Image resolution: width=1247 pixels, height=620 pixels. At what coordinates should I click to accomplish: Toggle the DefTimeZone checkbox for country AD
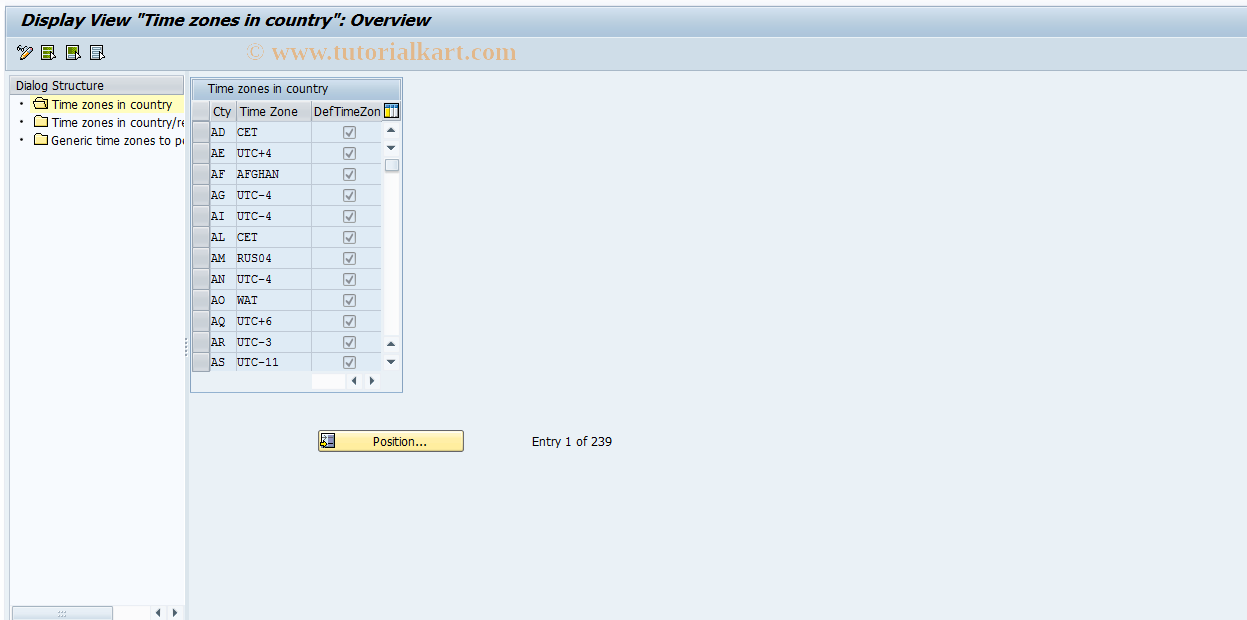pos(348,131)
